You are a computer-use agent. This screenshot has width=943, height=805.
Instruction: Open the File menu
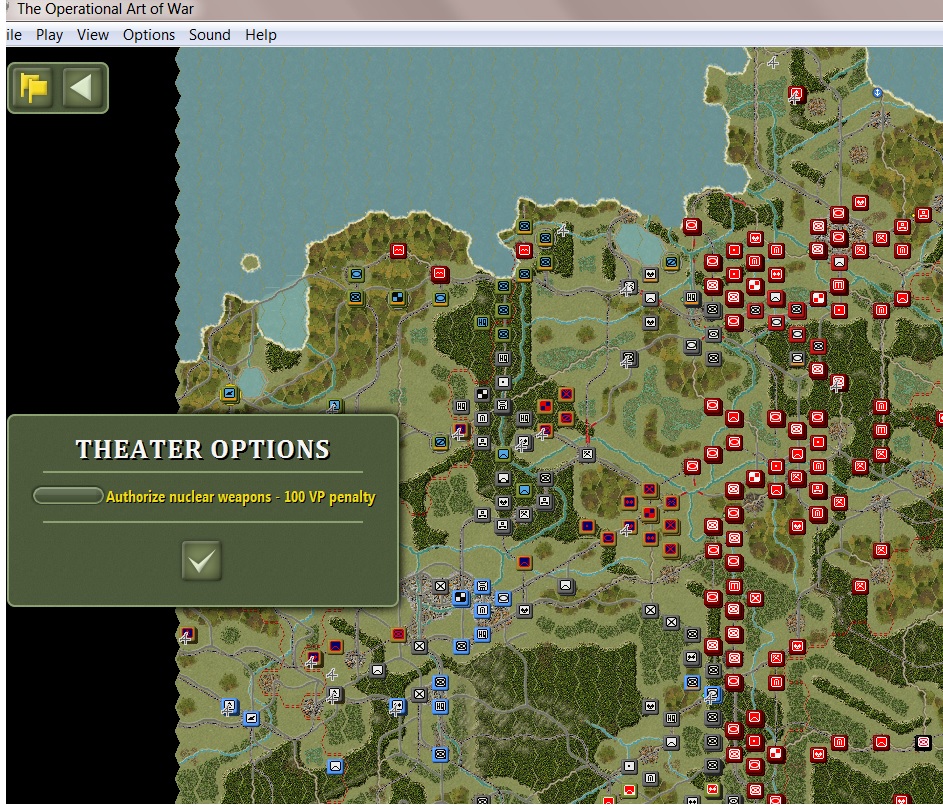point(13,35)
